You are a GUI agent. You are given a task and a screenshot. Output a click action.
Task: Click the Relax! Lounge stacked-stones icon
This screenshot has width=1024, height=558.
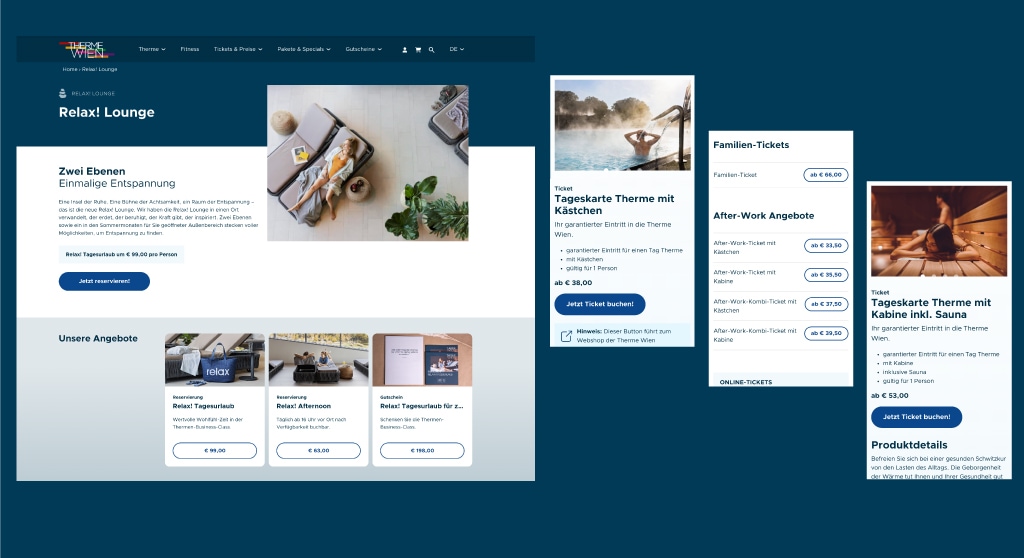tap(63, 93)
